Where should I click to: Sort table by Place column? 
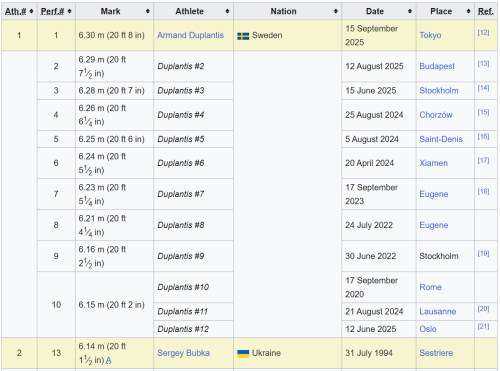click(x=468, y=11)
